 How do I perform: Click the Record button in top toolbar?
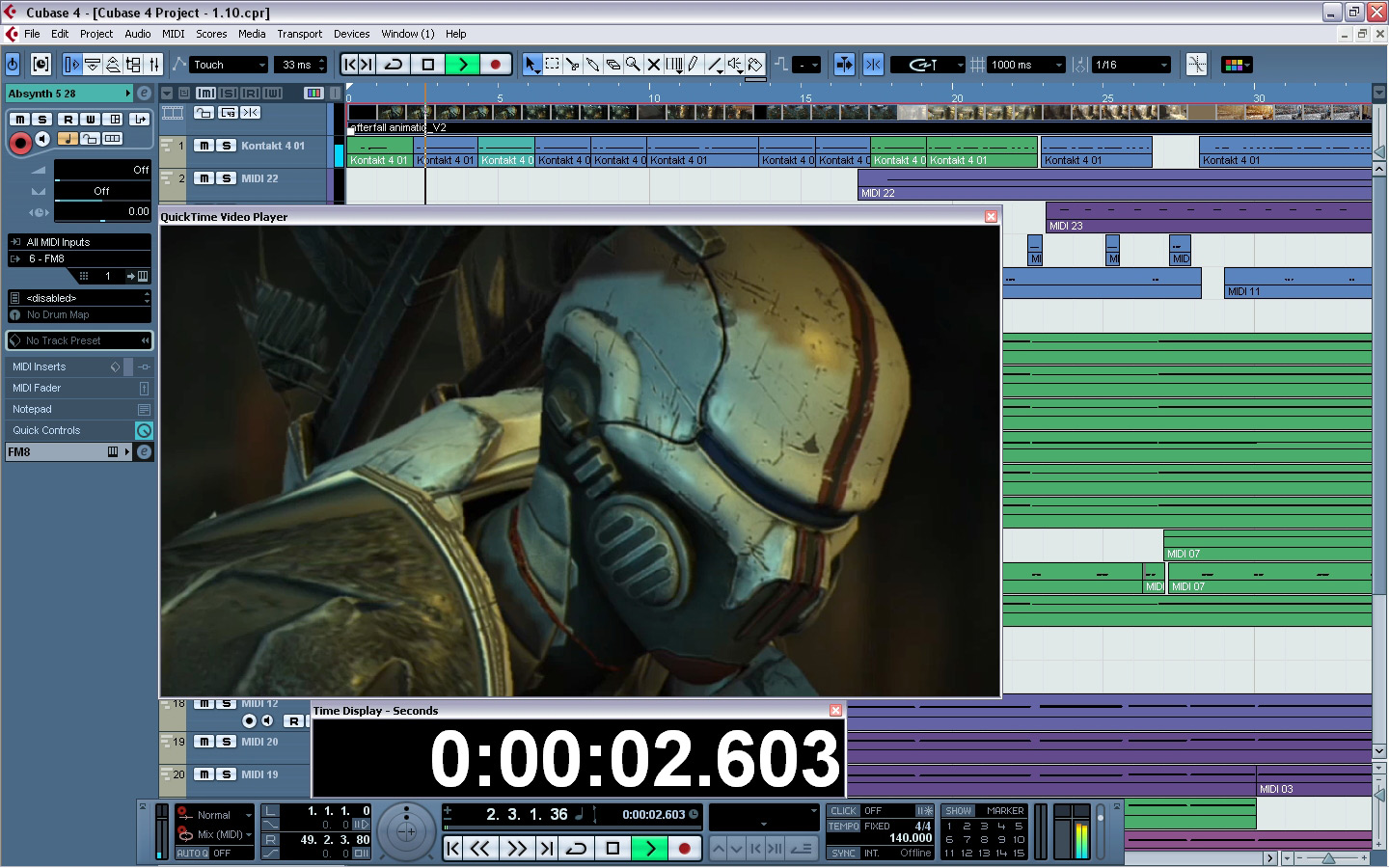(x=496, y=65)
